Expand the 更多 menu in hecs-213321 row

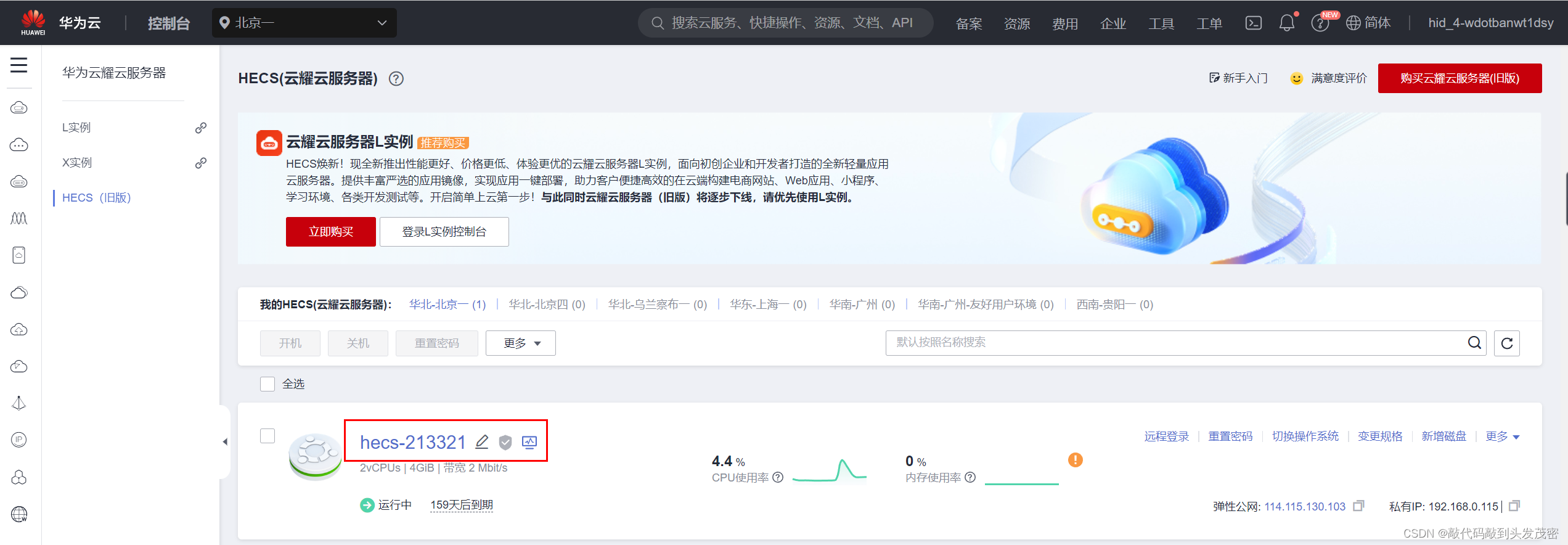[x=1503, y=436]
